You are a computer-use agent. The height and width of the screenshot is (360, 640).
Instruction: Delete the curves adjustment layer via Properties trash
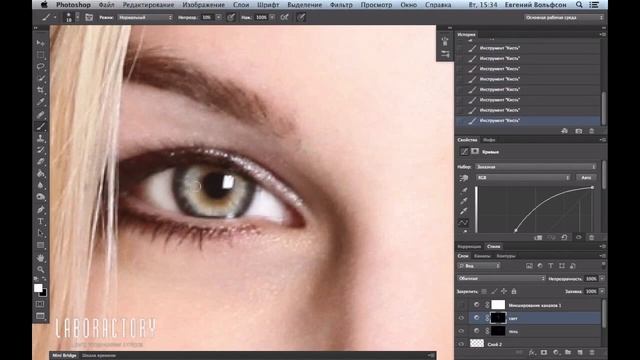pos(591,238)
